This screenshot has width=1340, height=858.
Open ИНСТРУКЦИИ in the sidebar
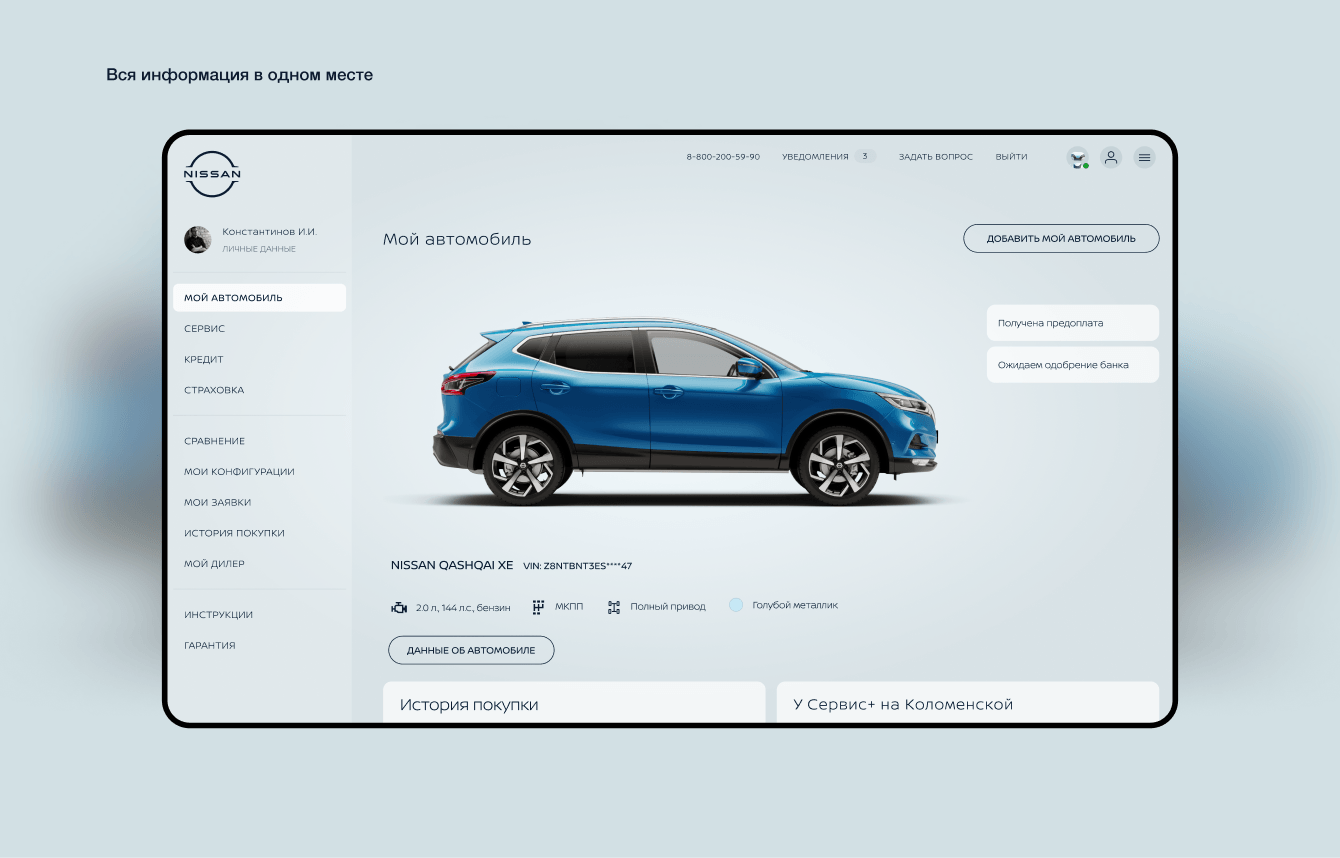pos(218,615)
